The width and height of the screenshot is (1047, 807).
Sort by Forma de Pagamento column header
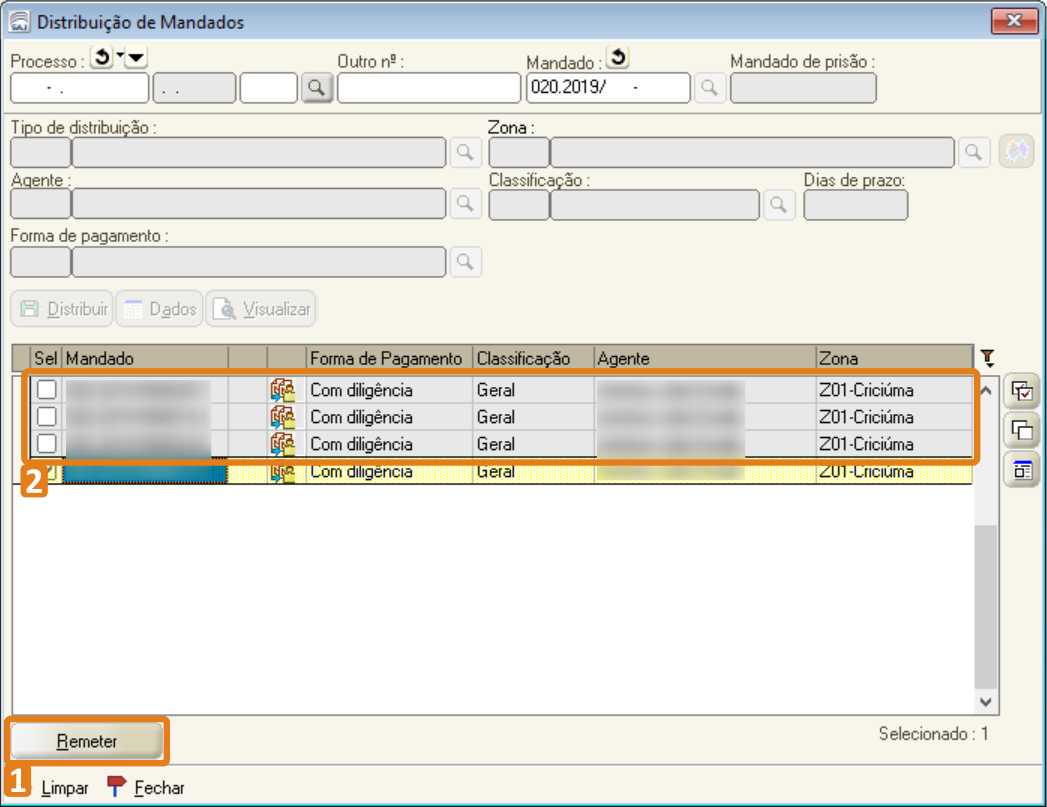tap(388, 358)
